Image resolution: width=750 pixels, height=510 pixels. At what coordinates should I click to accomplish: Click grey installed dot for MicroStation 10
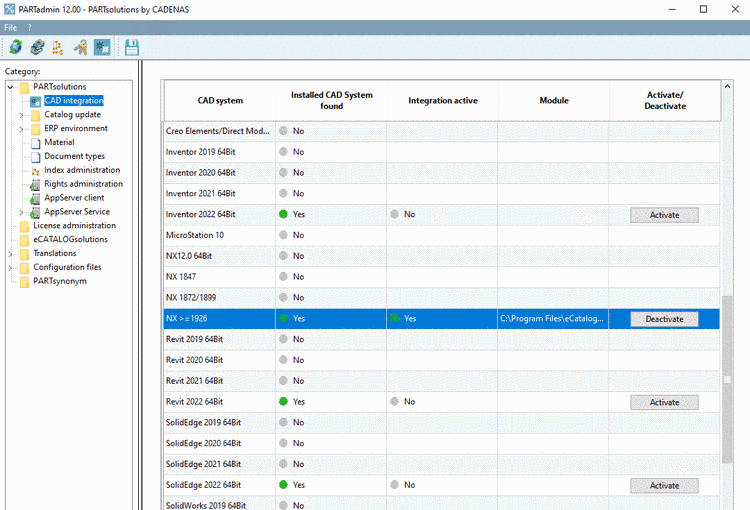pyautogui.click(x=283, y=235)
